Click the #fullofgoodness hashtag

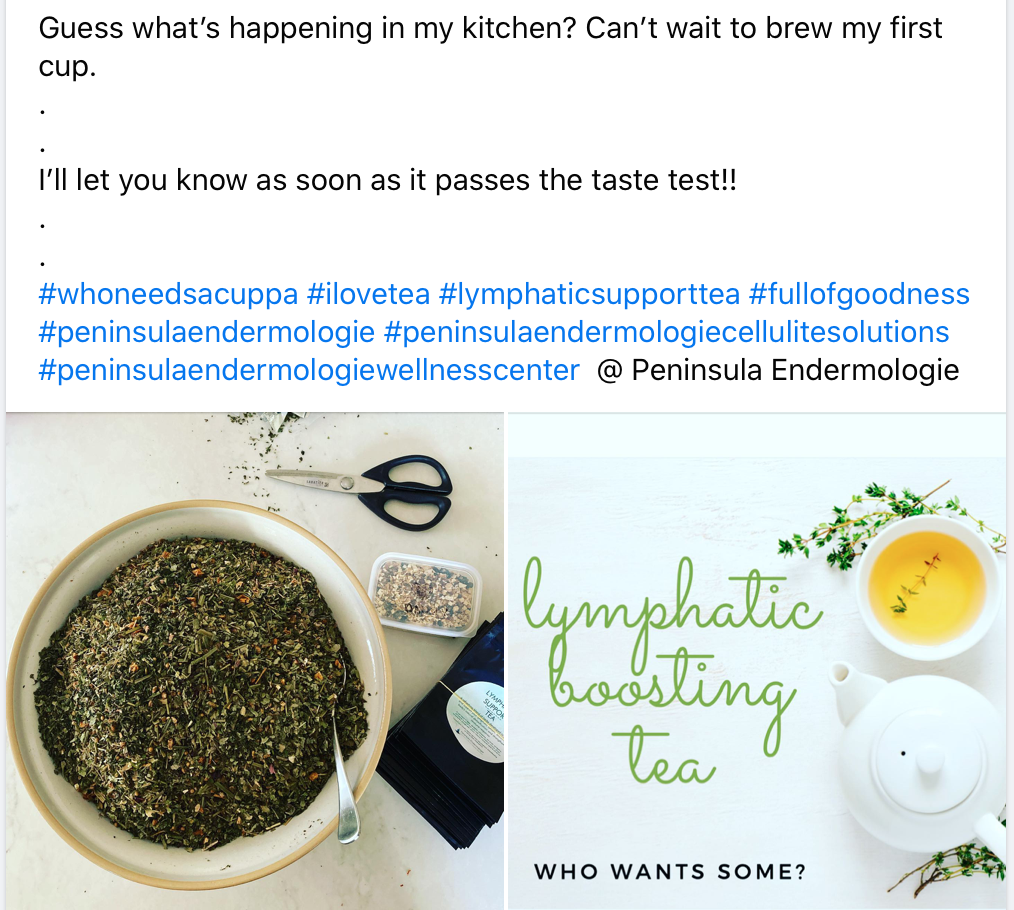point(859,294)
